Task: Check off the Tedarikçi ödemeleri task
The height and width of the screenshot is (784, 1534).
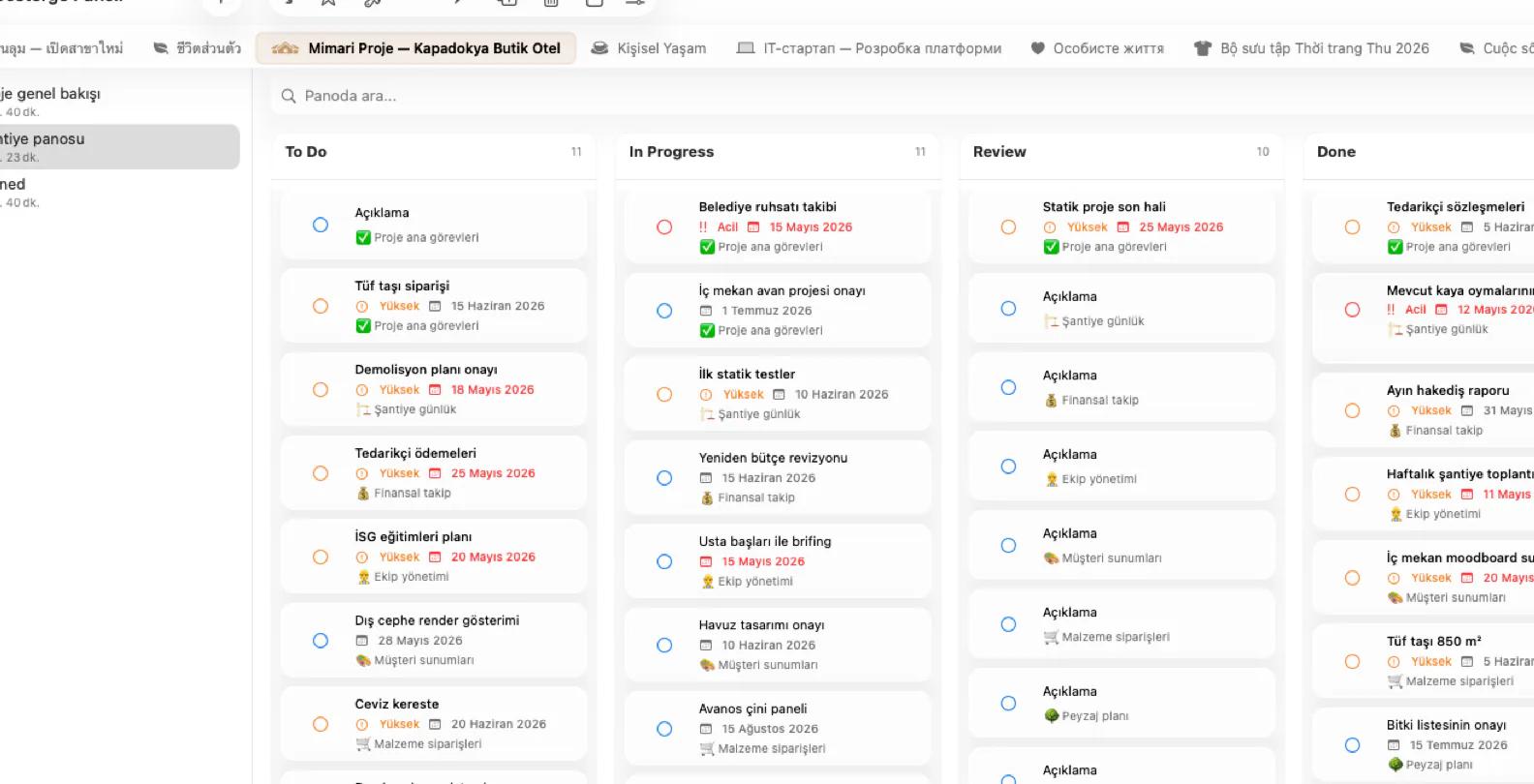Action: 321,473
